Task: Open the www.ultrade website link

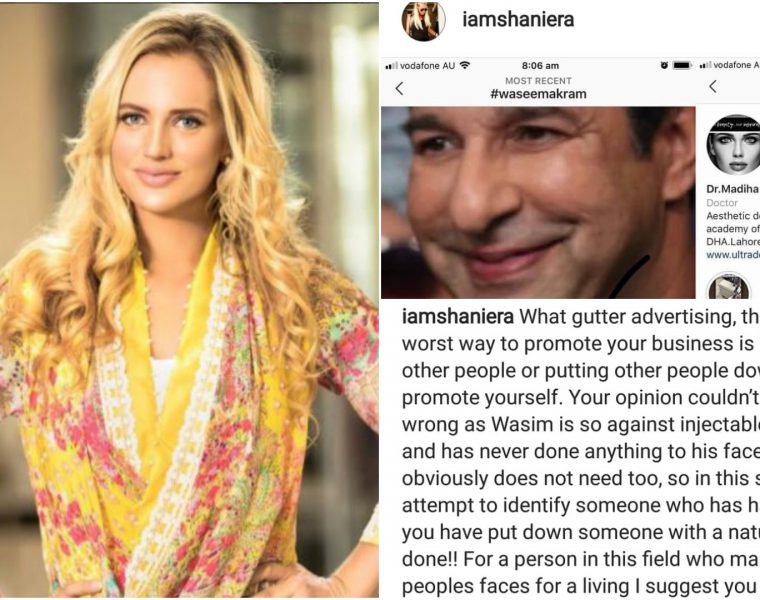Action: click(x=733, y=254)
